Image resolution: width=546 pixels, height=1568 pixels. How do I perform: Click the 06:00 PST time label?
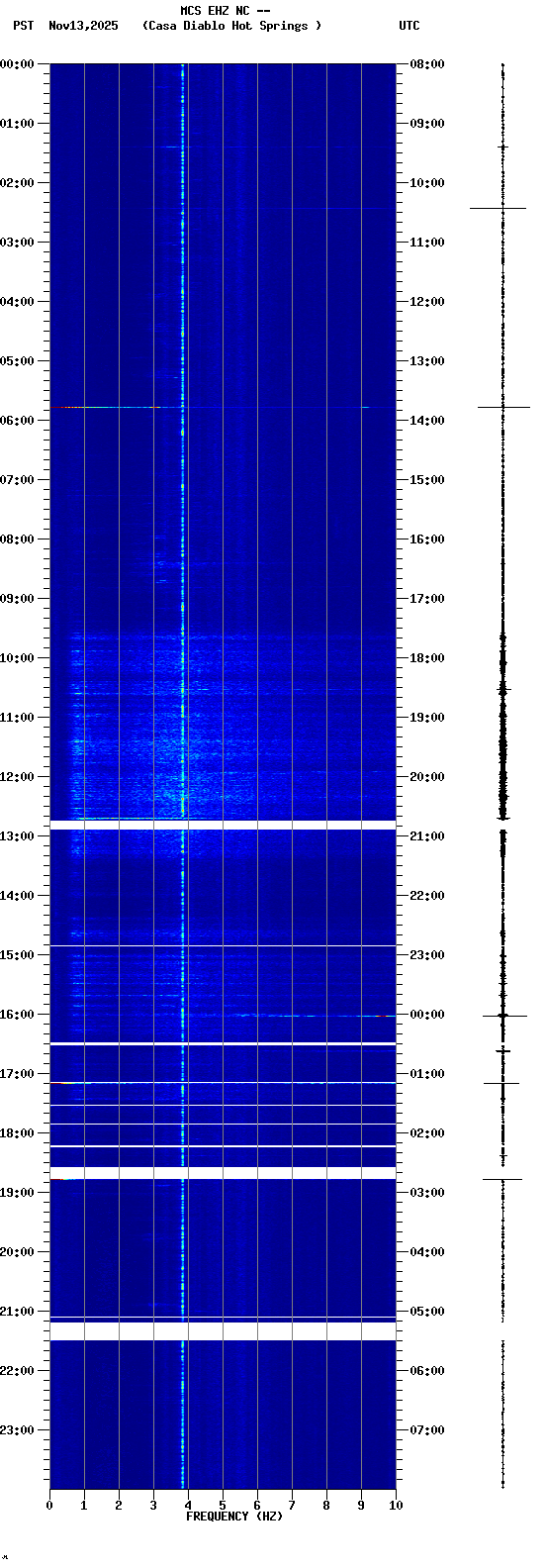pyautogui.click(x=18, y=421)
